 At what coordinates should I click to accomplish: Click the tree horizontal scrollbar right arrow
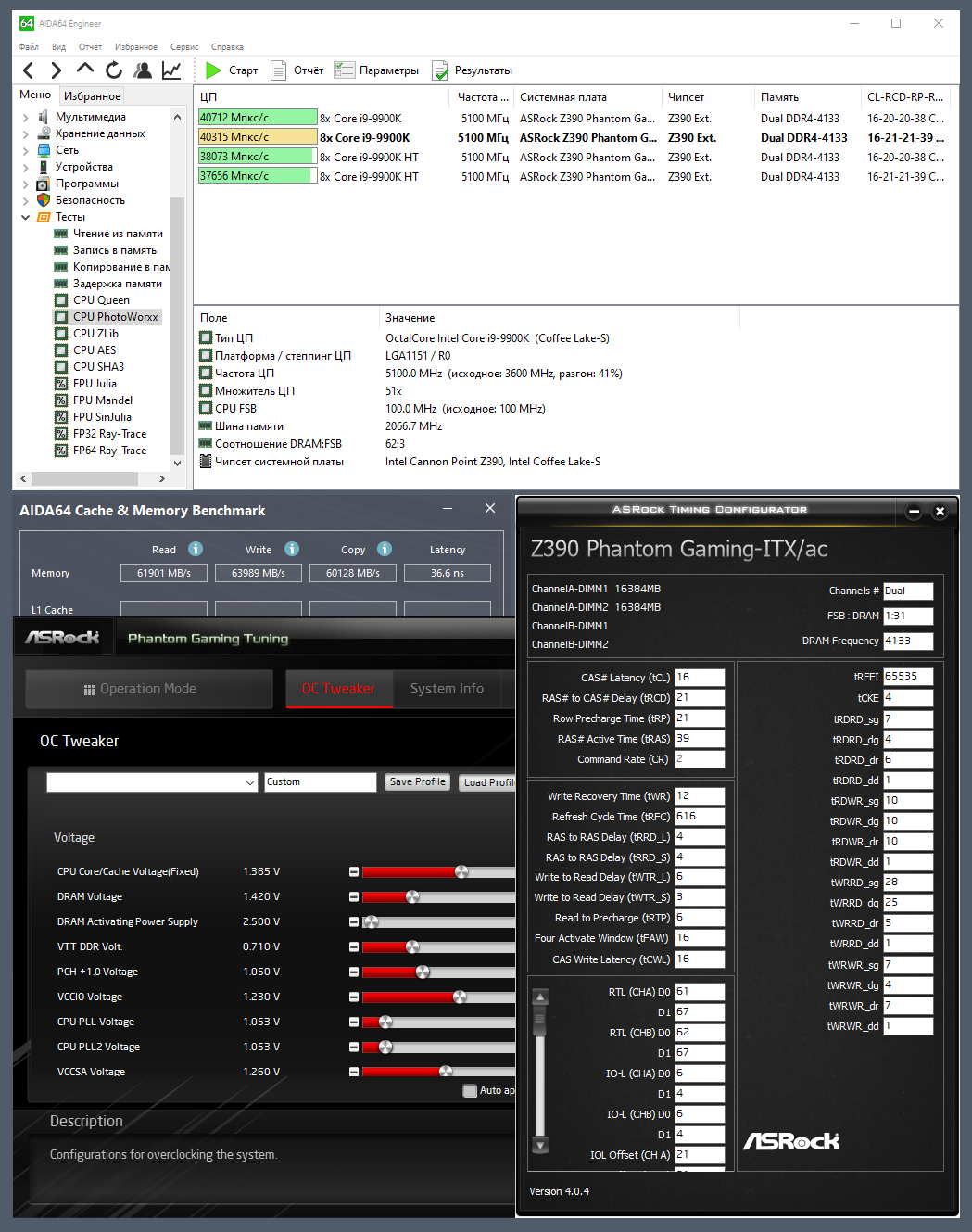pos(162,479)
